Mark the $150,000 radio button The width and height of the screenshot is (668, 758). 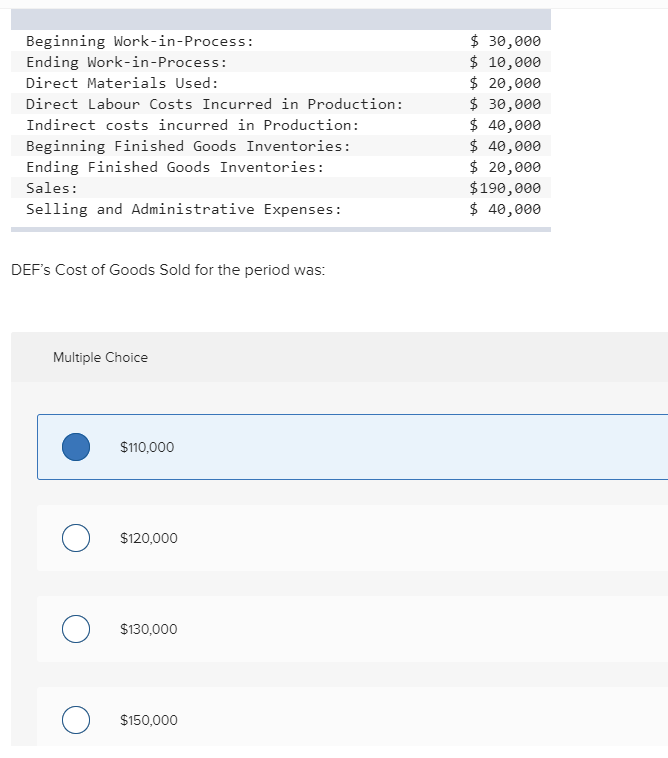click(x=76, y=720)
